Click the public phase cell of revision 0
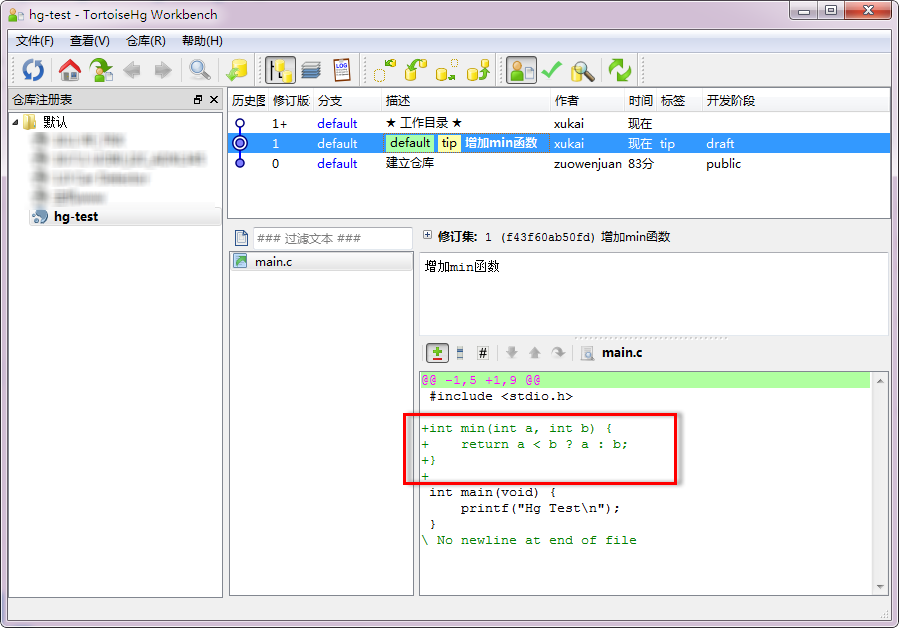 723,164
